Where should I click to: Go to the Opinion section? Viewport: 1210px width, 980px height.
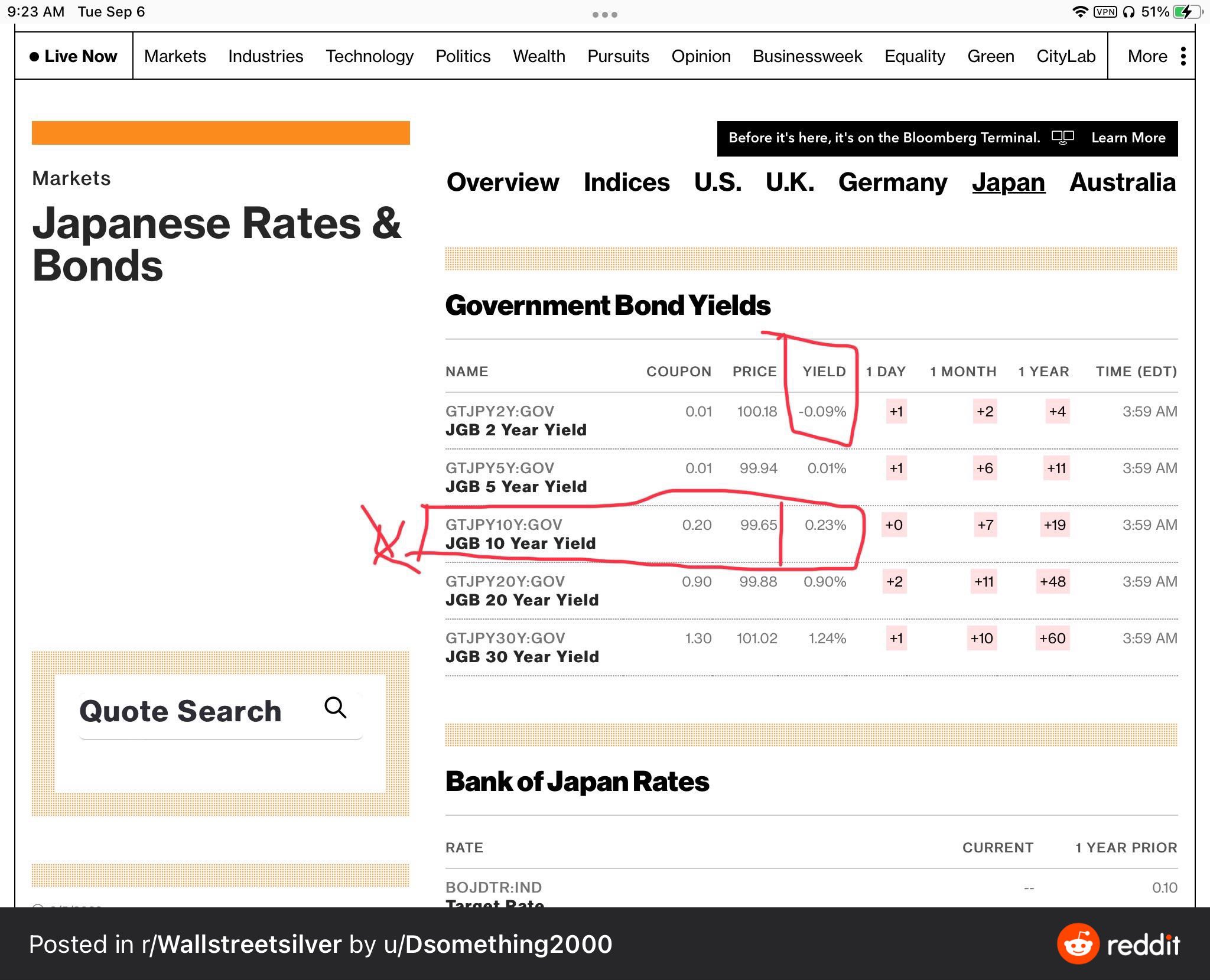[701, 57]
